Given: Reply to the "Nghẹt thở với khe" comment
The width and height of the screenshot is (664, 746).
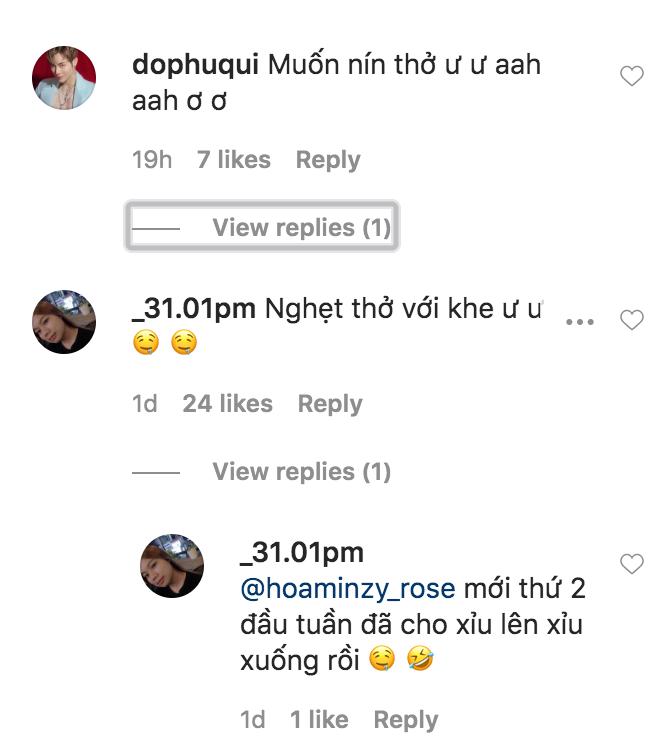Looking at the screenshot, I should [x=330, y=404].
